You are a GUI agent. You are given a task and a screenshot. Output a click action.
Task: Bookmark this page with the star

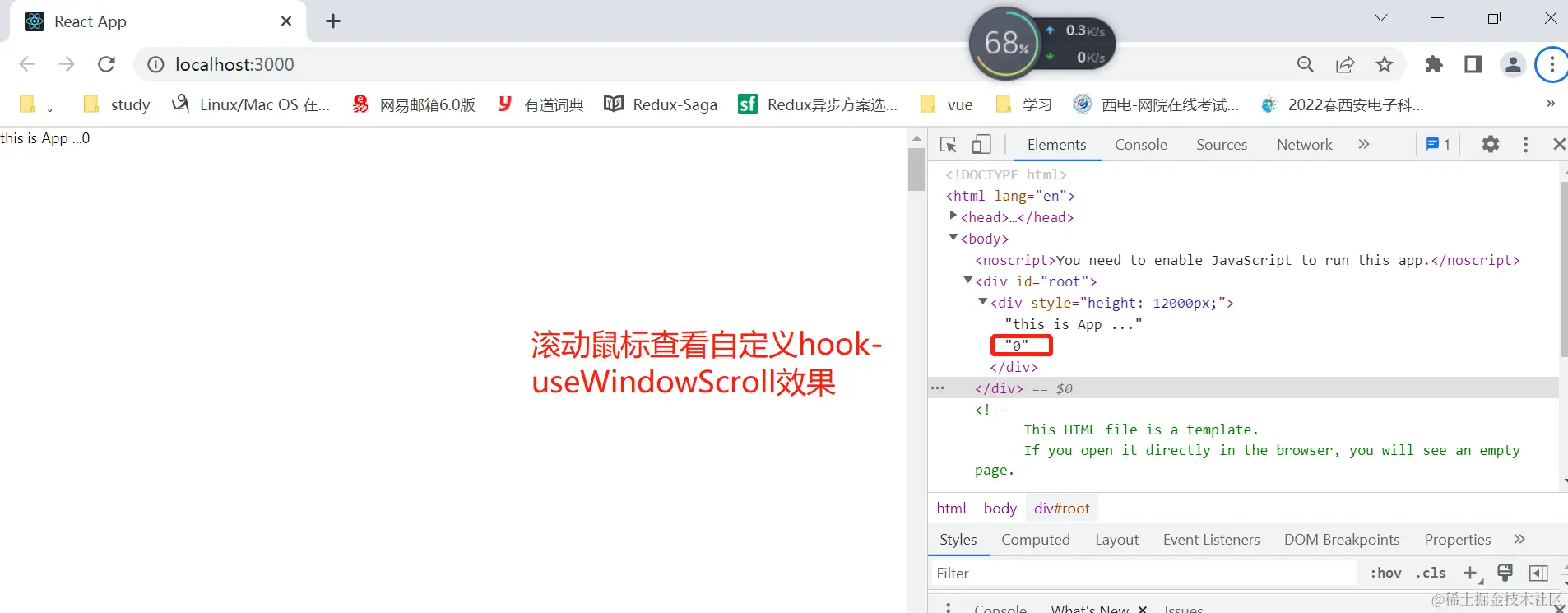pos(1385,64)
